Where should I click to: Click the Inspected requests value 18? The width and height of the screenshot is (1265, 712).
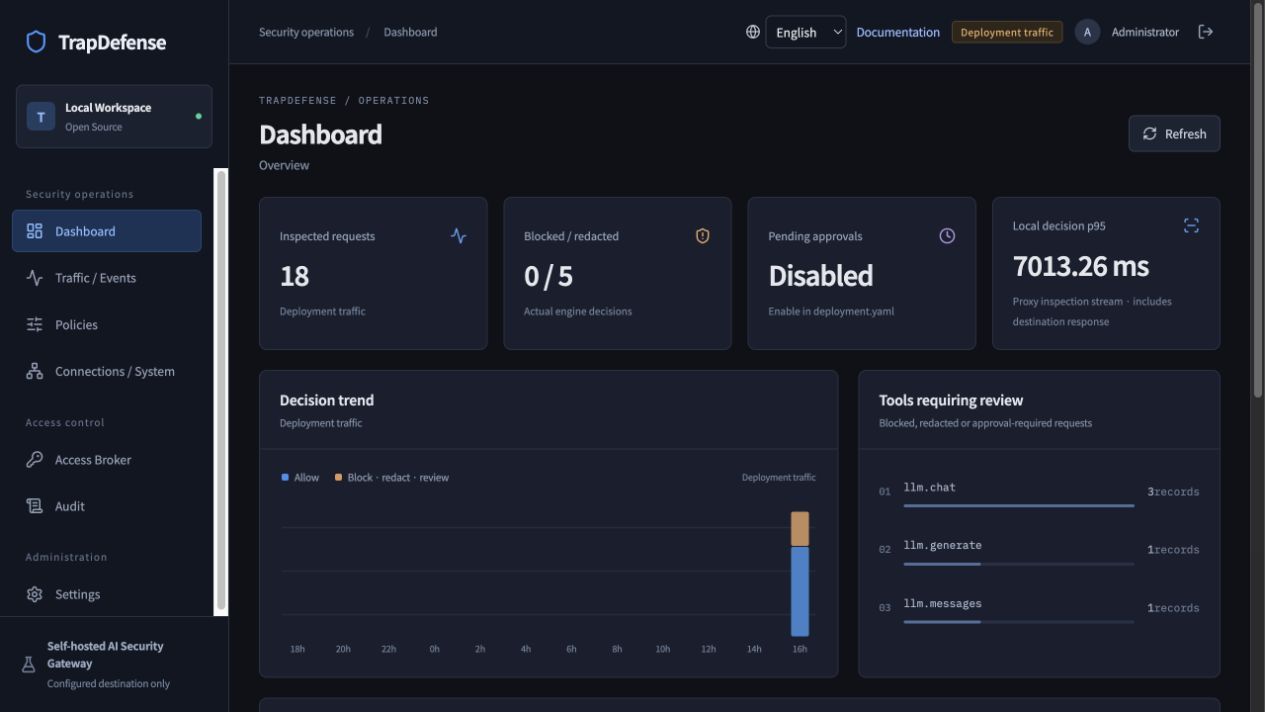[294, 276]
